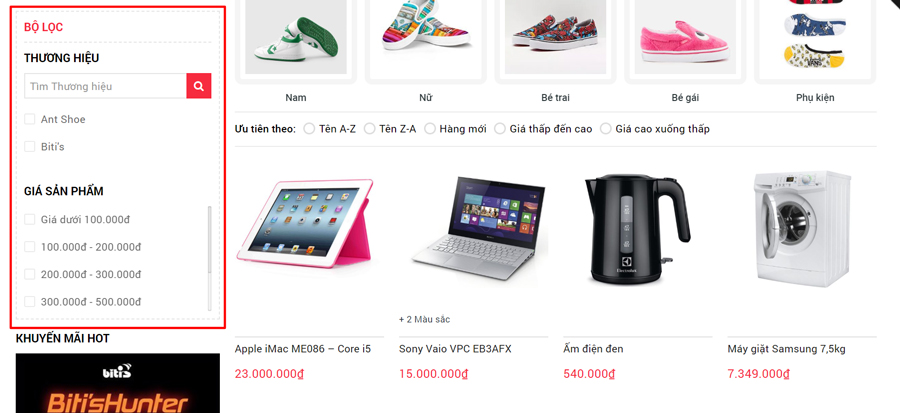Image resolution: width=900 pixels, height=413 pixels.
Task: Tick the Biti's brand checkbox
Action: click(30, 147)
